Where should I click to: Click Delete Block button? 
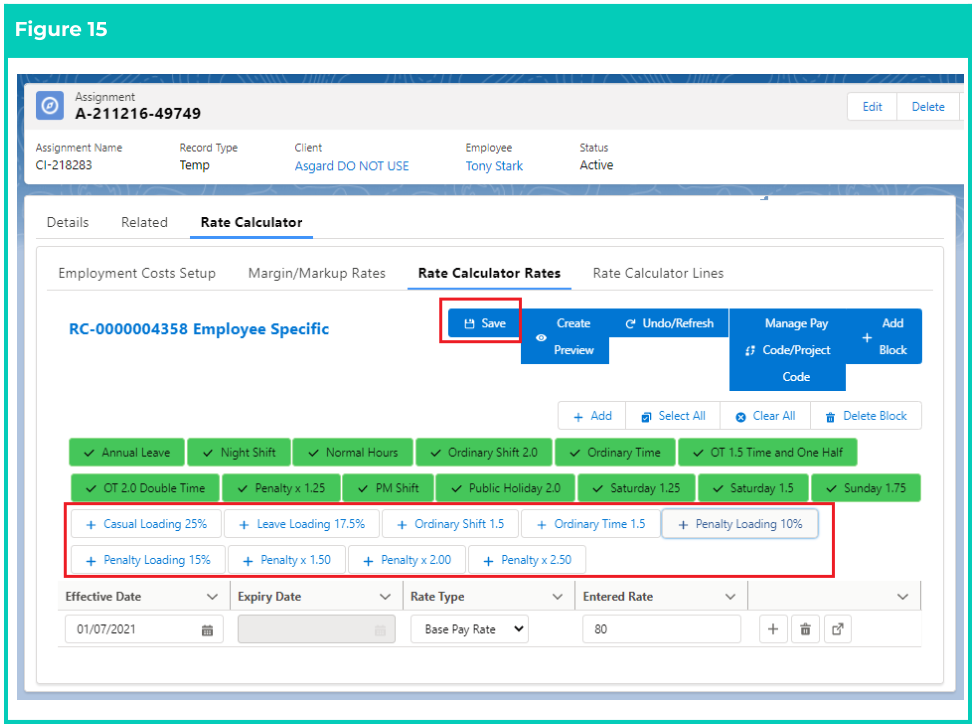pyautogui.click(x=866, y=416)
